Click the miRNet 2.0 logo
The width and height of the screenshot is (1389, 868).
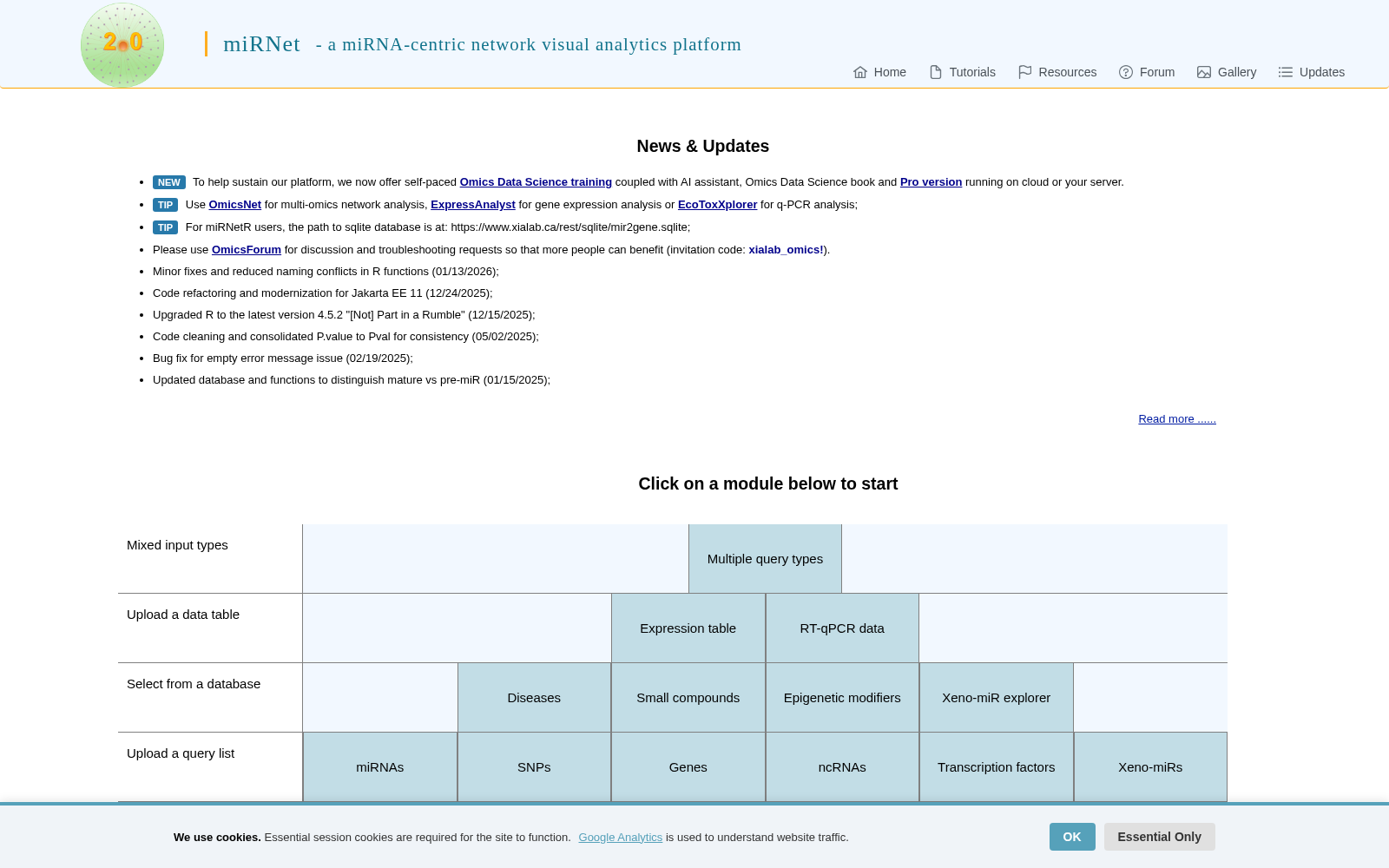coord(122,44)
